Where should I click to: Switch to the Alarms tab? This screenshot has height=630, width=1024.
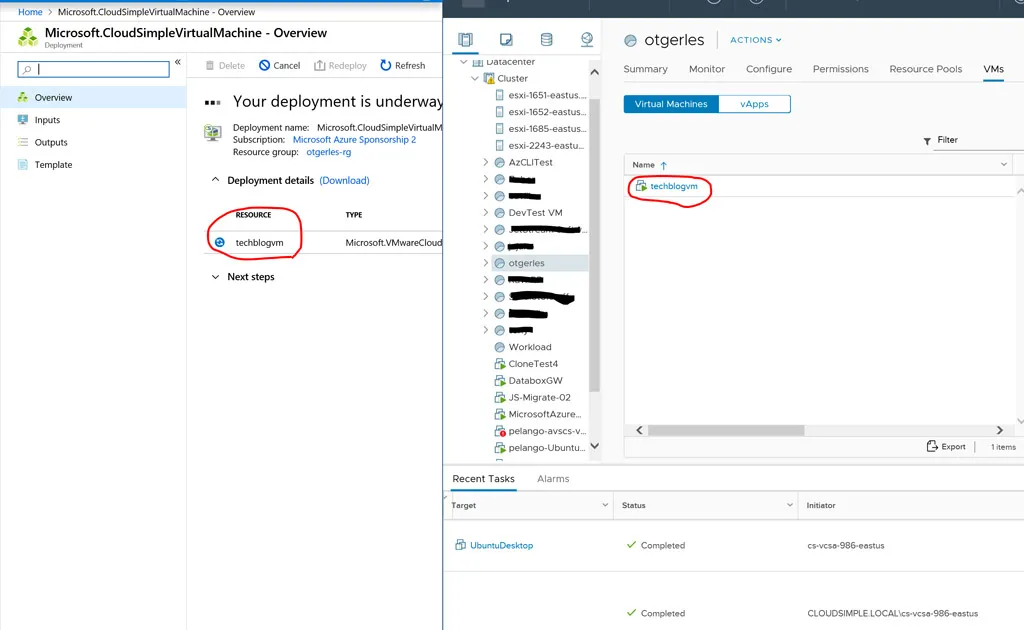click(553, 479)
